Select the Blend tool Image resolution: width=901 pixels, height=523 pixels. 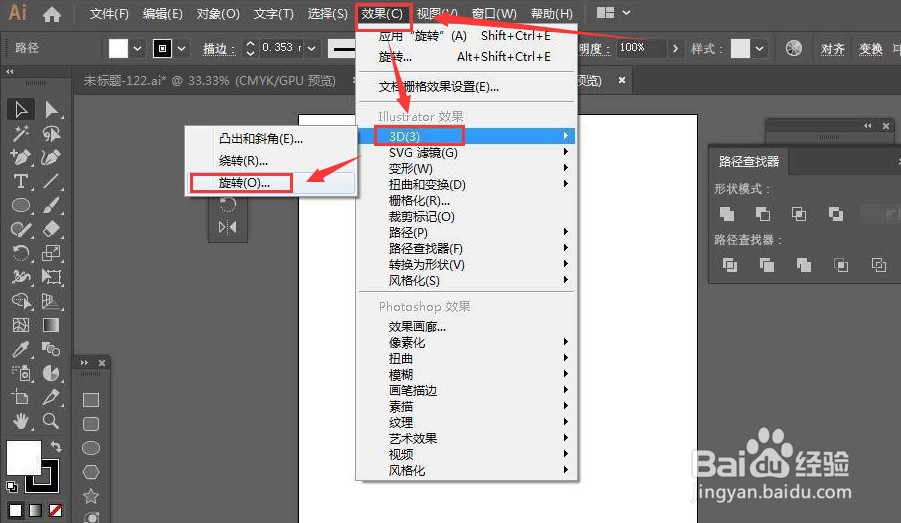pos(52,349)
